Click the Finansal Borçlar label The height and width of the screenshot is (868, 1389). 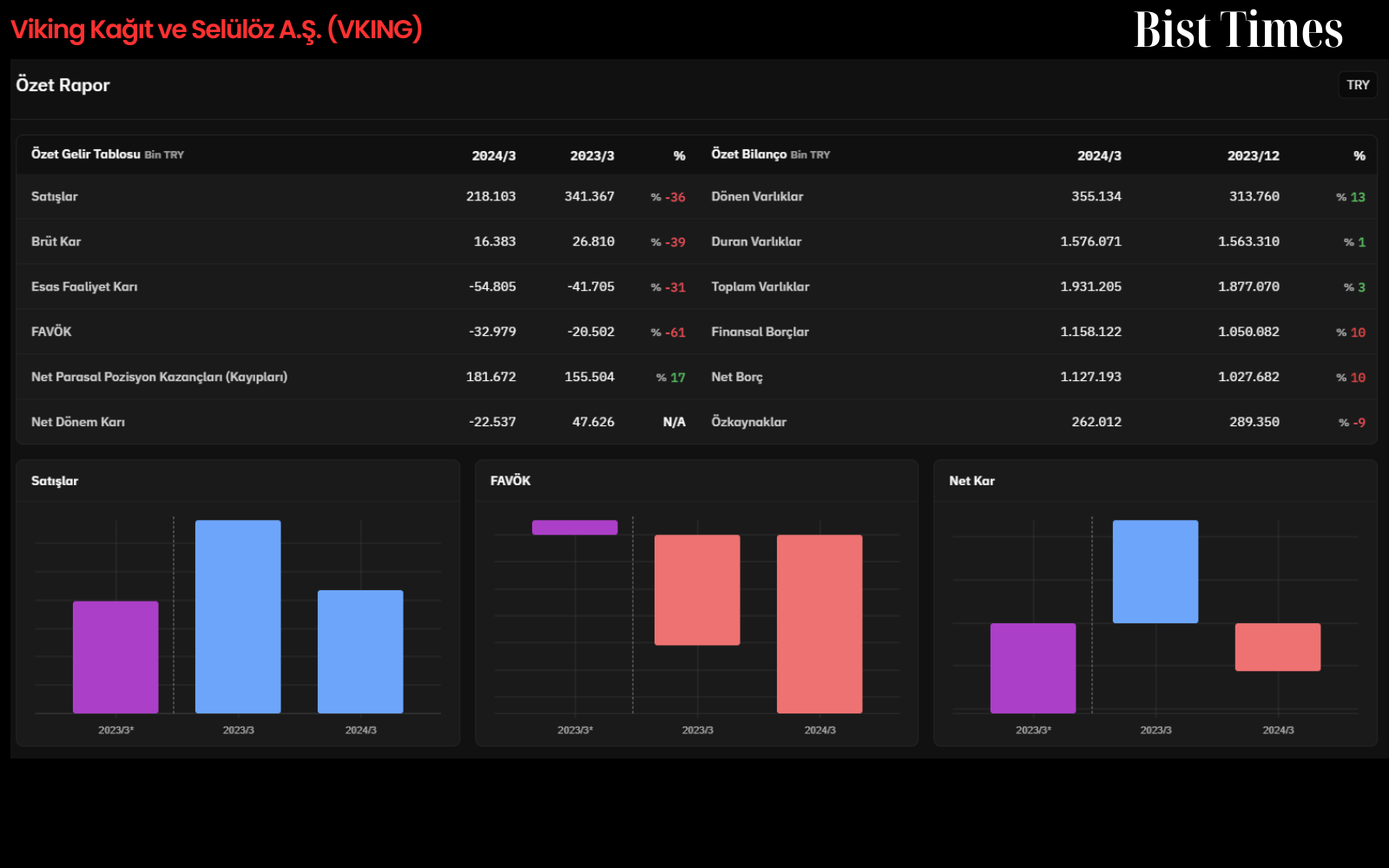tap(760, 332)
